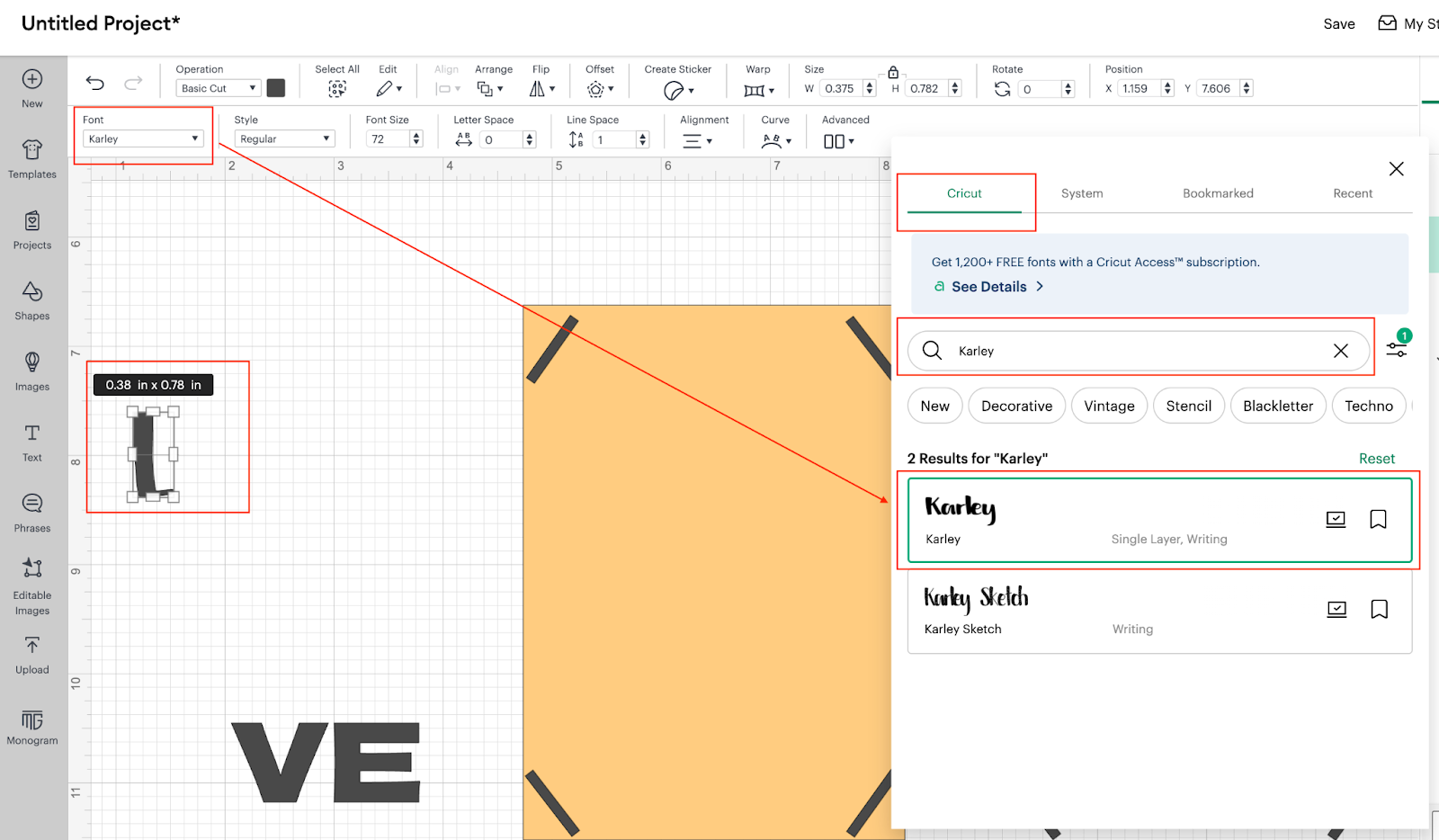Screen dimensions: 1439x840
Task: Click download icon for Karley font
Action: [1336, 519]
